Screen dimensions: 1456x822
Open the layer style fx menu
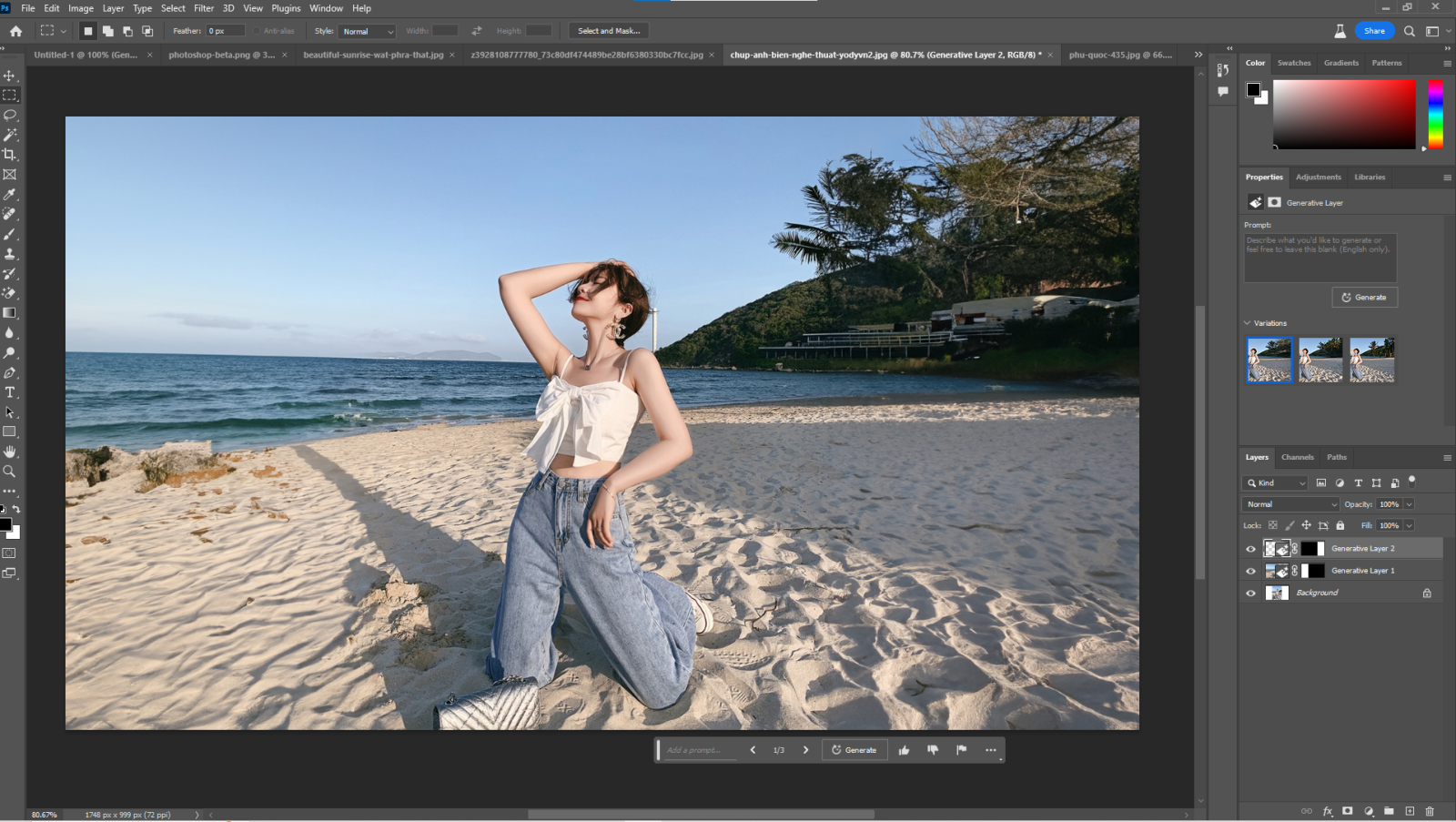[x=1328, y=811]
